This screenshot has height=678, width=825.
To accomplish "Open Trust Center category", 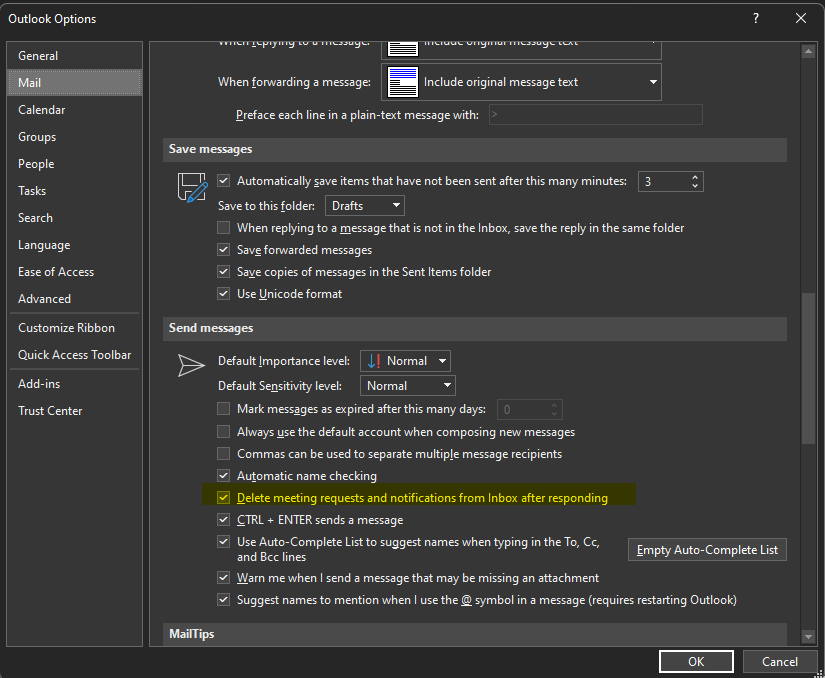I will click(x=74, y=411).
